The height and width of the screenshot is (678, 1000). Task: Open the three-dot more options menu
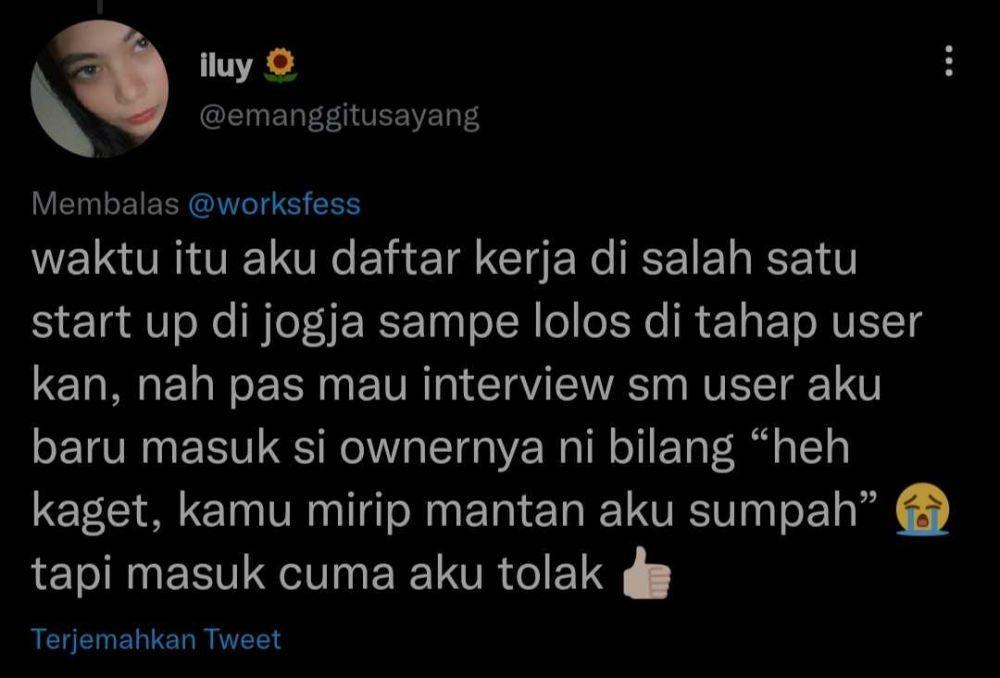[949, 61]
